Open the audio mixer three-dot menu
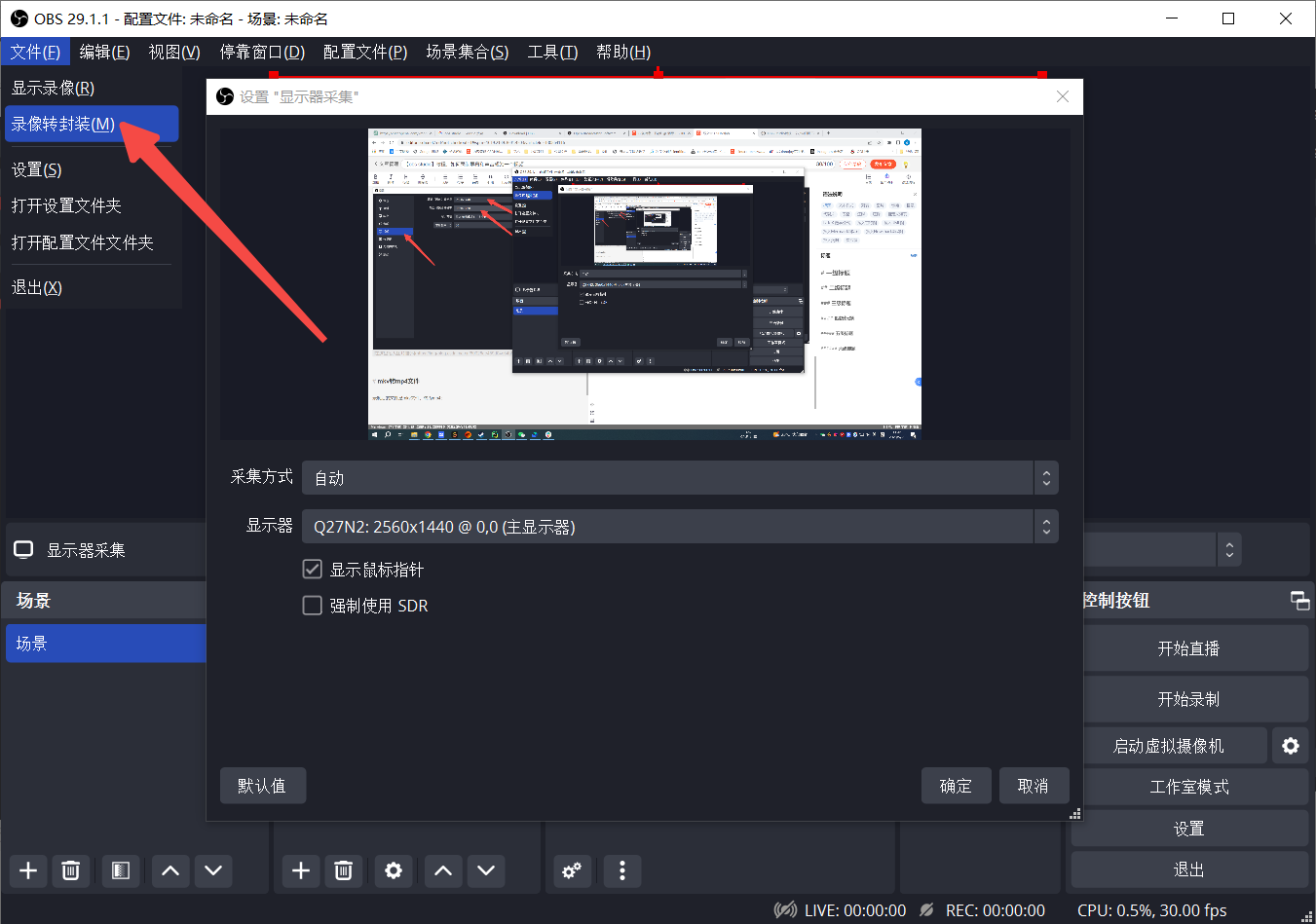1316x924 pixels. pos(621,870)
